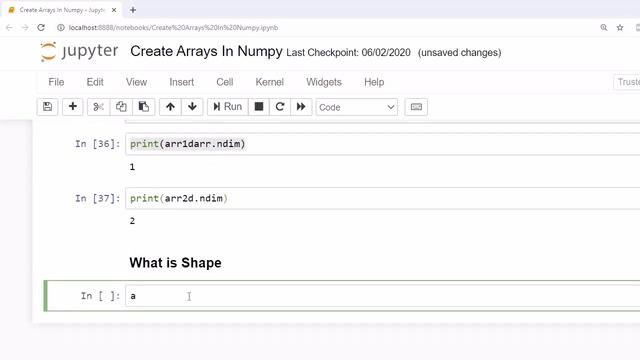Viewport: 640px width, 360px height.
Task: Open the Widgets menu
Action: [x=324, y=82]
